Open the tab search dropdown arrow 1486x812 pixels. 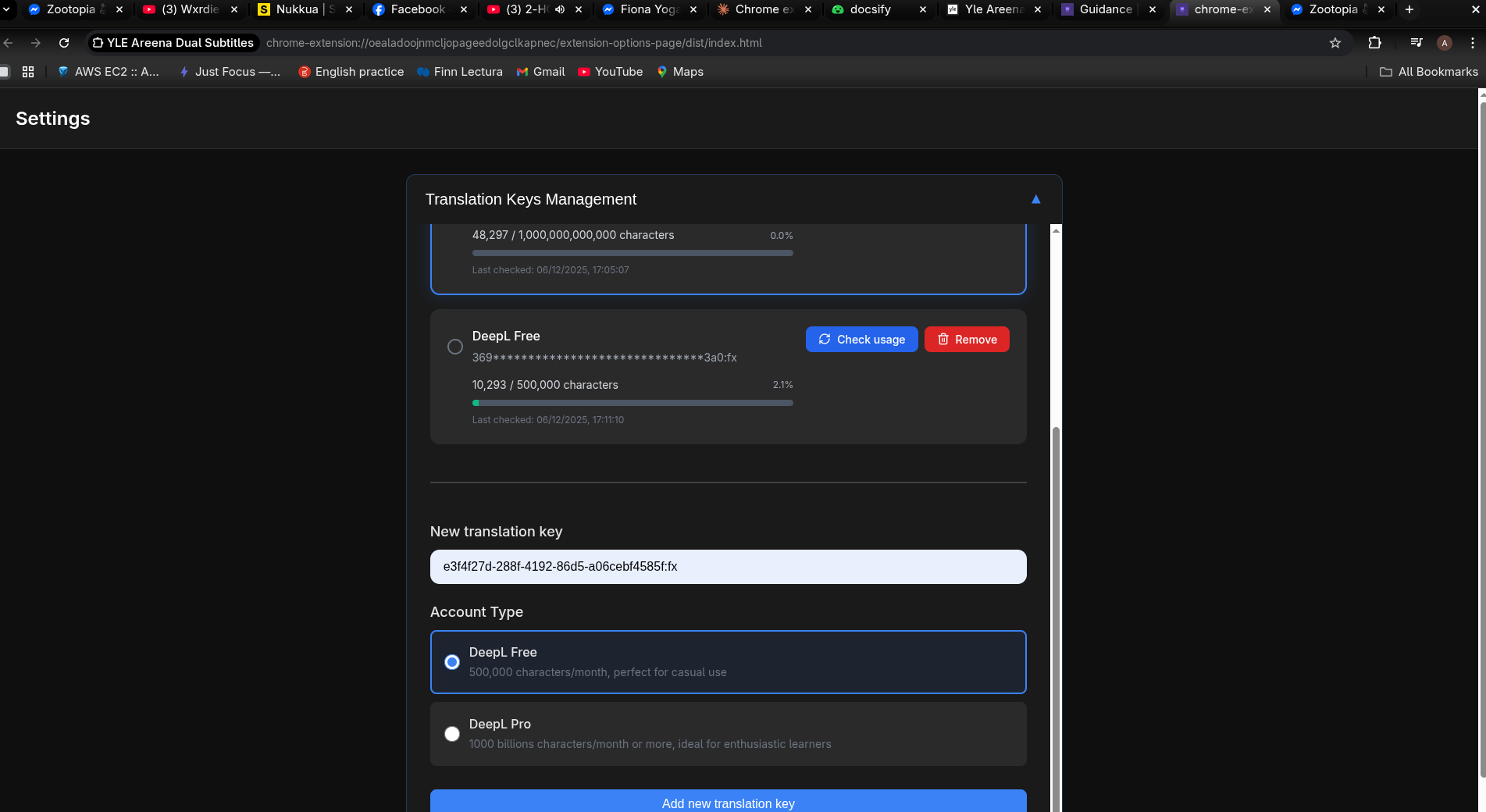tap(6, 9)
